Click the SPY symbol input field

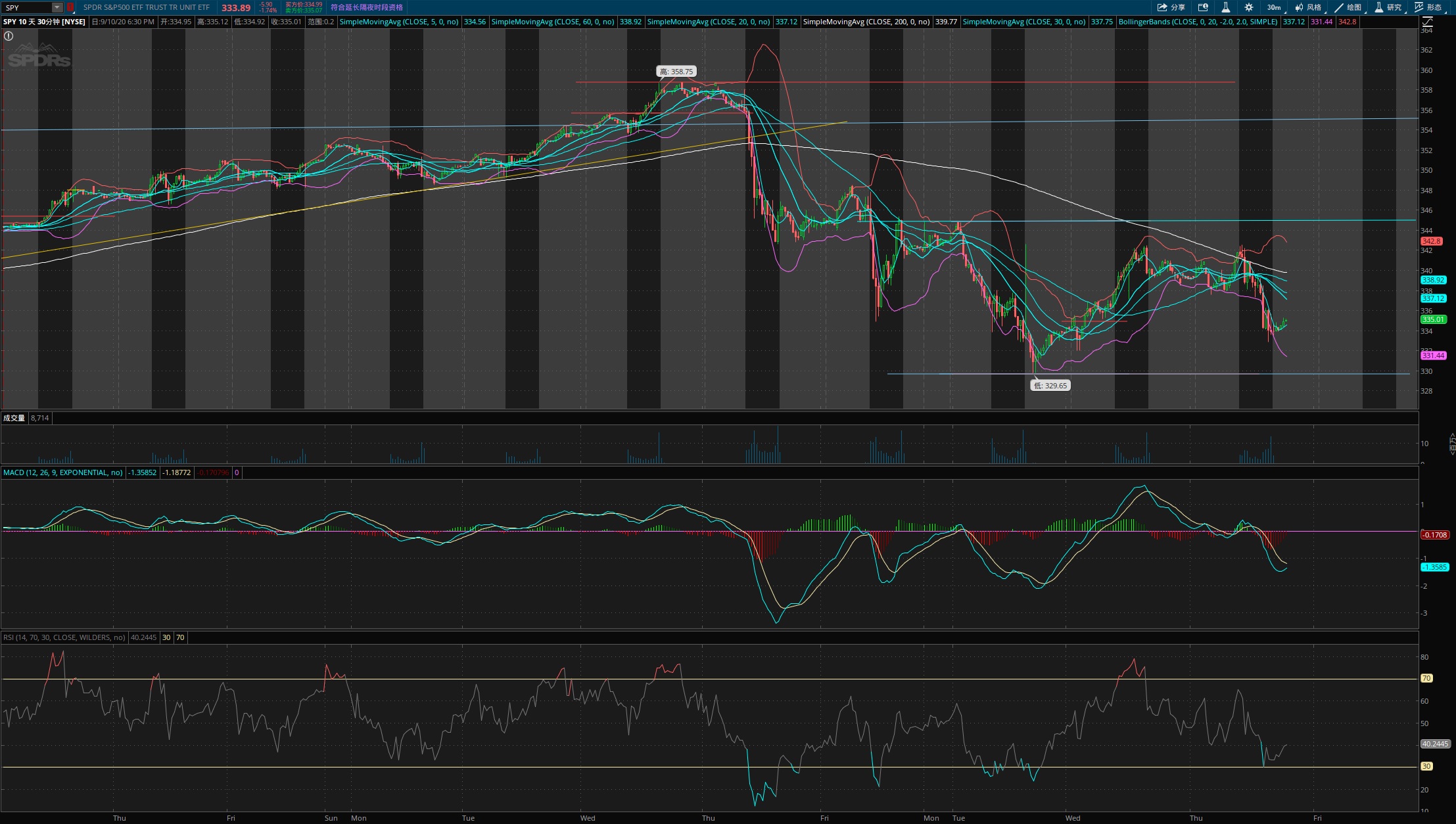(x=26, y=7)
